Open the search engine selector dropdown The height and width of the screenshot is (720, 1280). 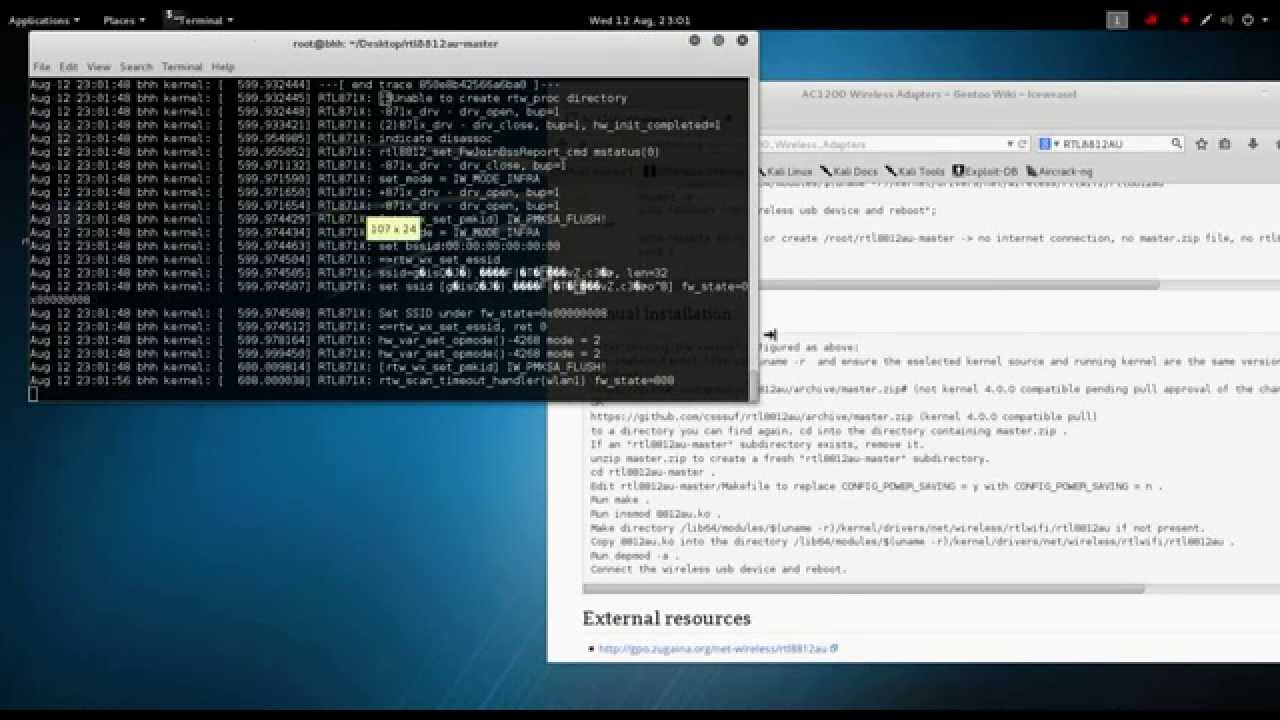(x=1050, y=144)
